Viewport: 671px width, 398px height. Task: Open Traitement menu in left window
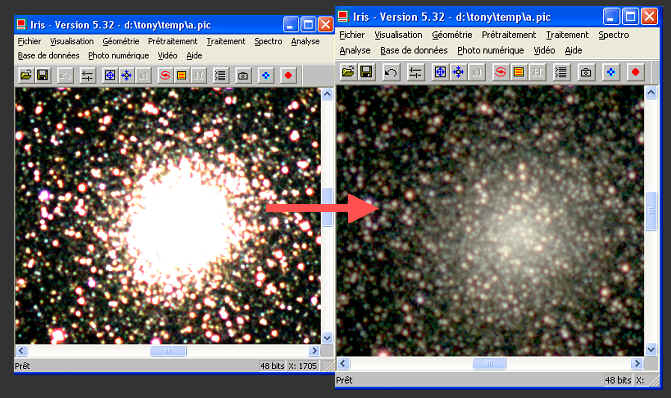point(226,42)
